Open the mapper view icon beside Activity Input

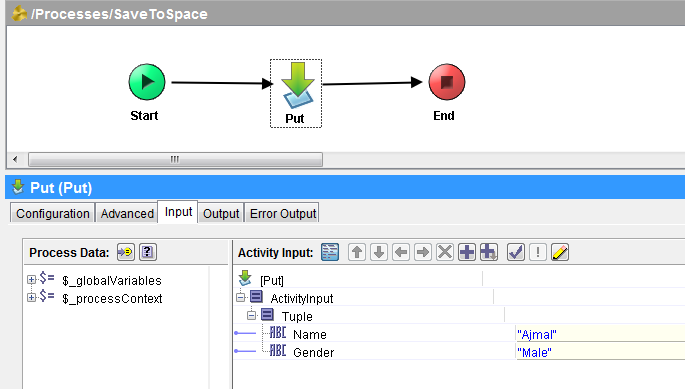(330, 252)
